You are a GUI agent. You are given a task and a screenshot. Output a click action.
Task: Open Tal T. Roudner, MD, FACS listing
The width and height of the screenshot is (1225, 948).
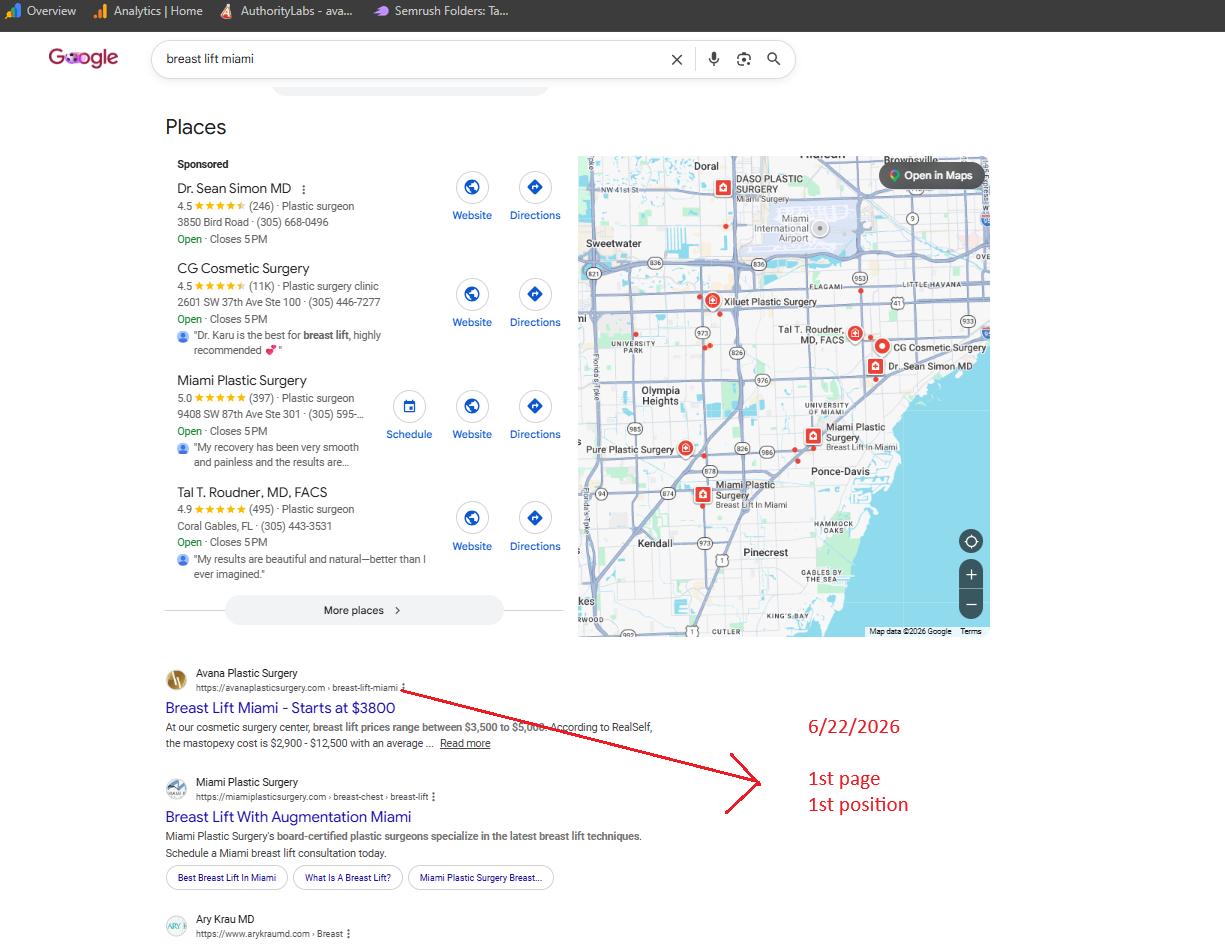coord(252,492)
